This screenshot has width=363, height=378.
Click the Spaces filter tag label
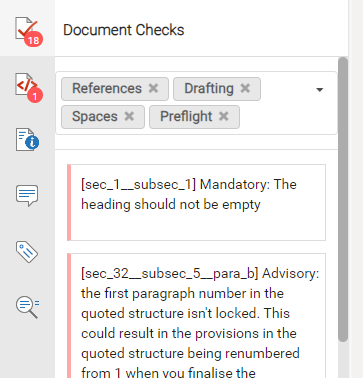pos(95,117)
